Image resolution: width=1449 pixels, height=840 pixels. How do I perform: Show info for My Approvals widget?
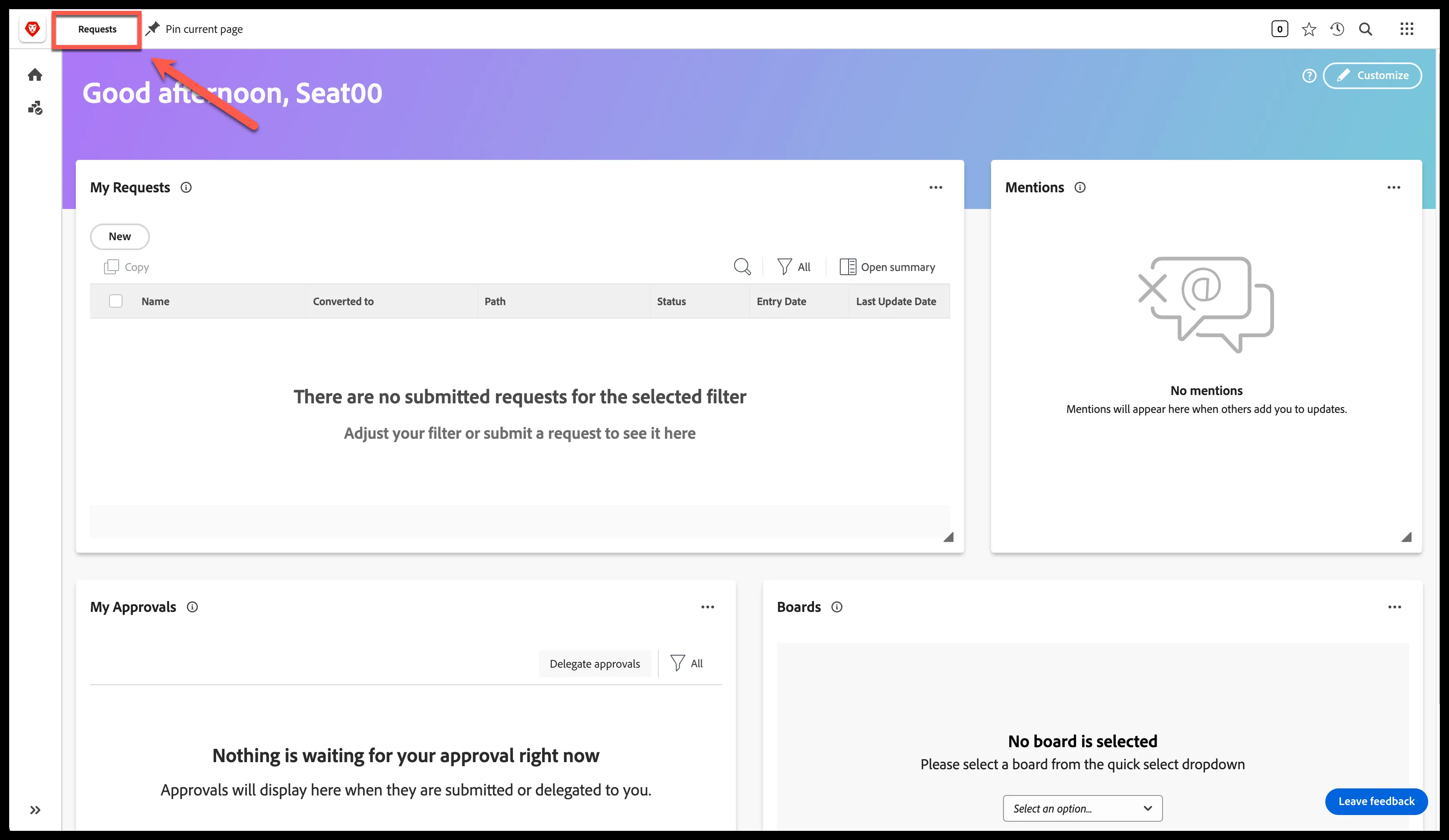[192, 607]
